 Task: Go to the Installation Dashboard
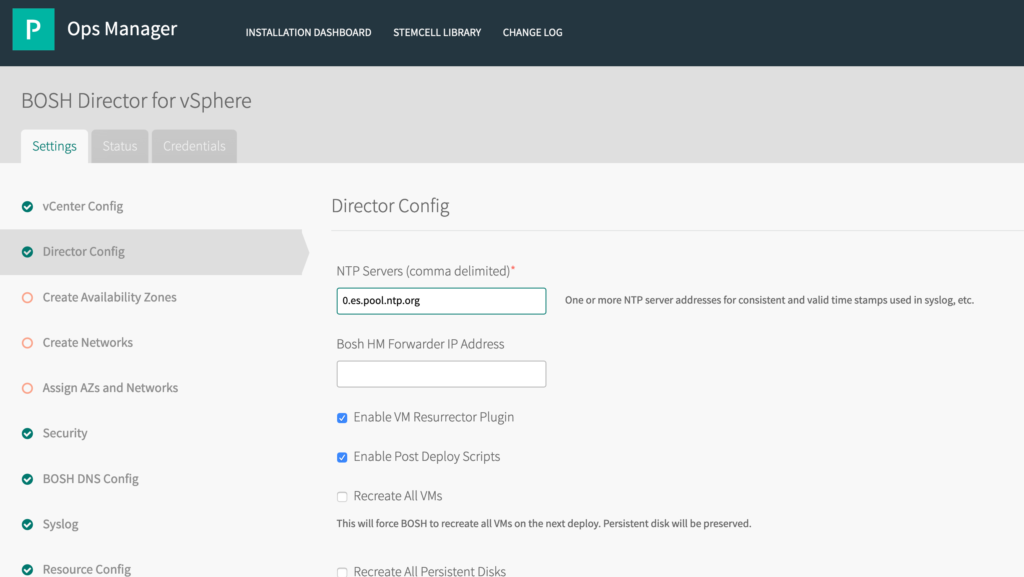tap(308, 32)
